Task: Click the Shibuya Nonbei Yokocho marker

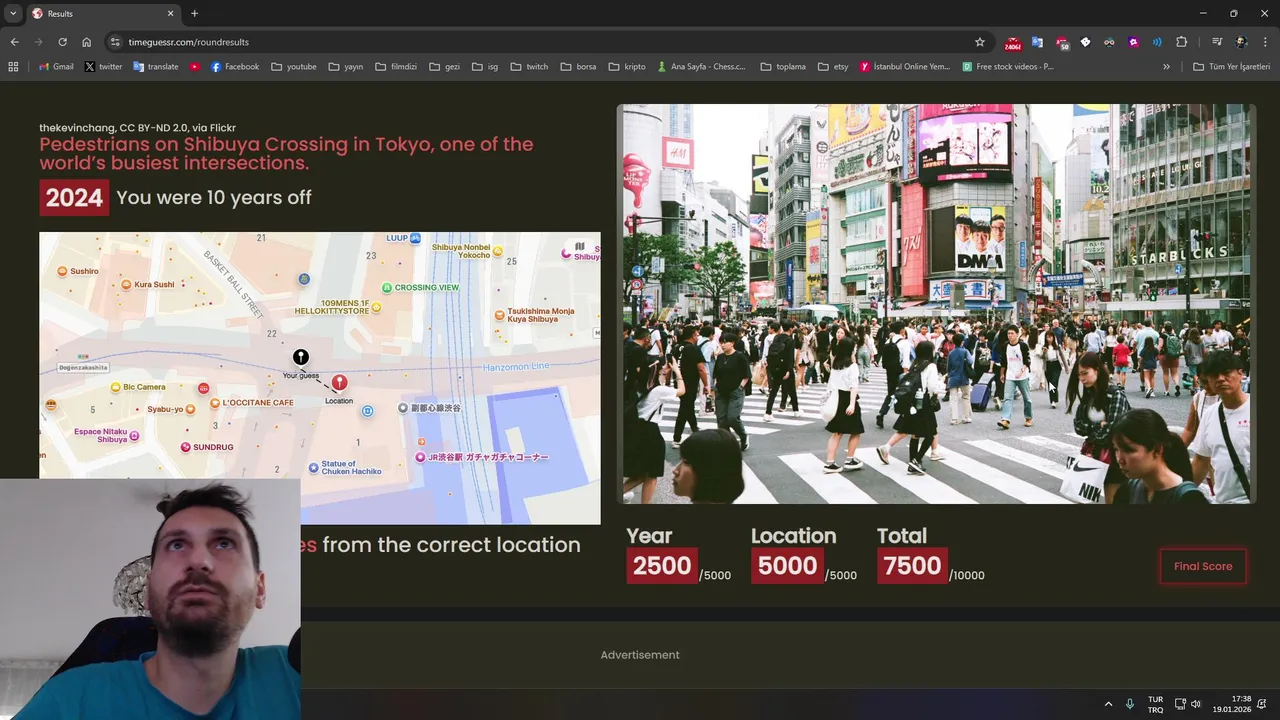Action: point(498,251)
